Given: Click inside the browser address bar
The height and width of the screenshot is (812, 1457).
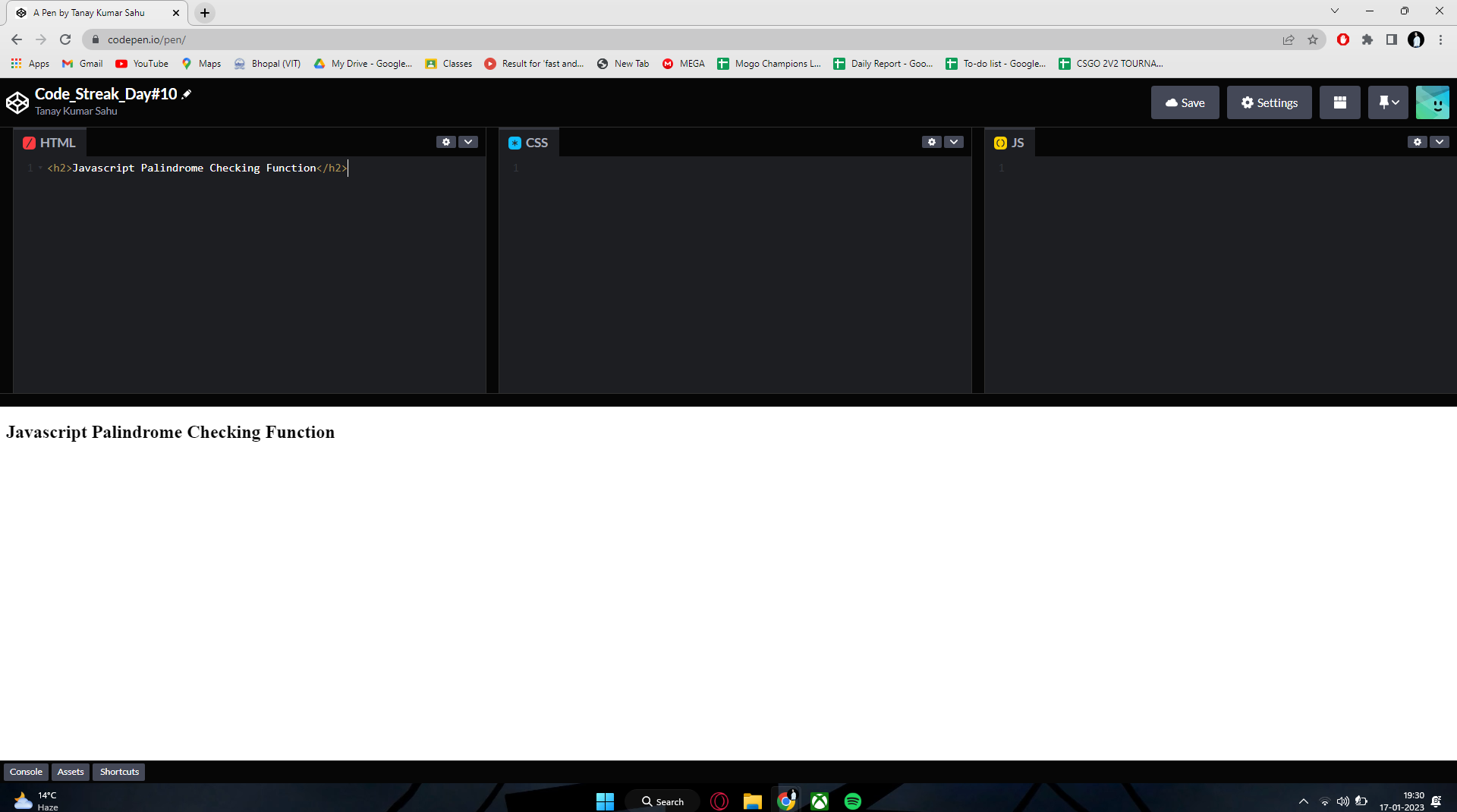Looking at the screenshot, I should pyautogui.click(x=304, y=39).
